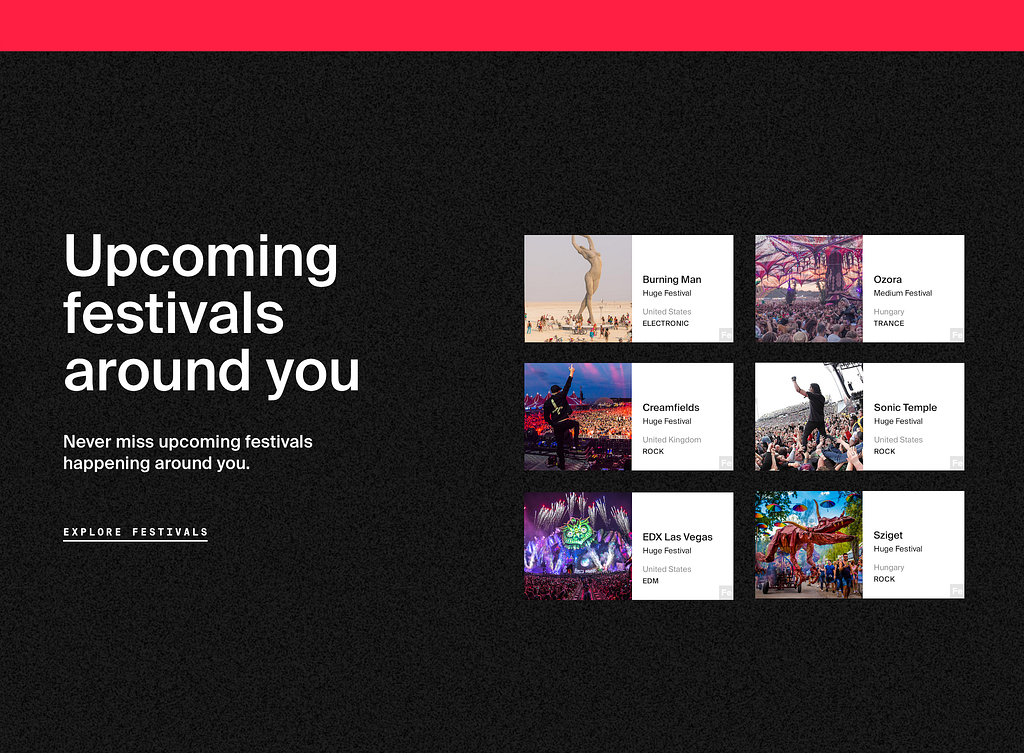Click the Fe badge on EDX Las Vegas card

tap(726, 592)
